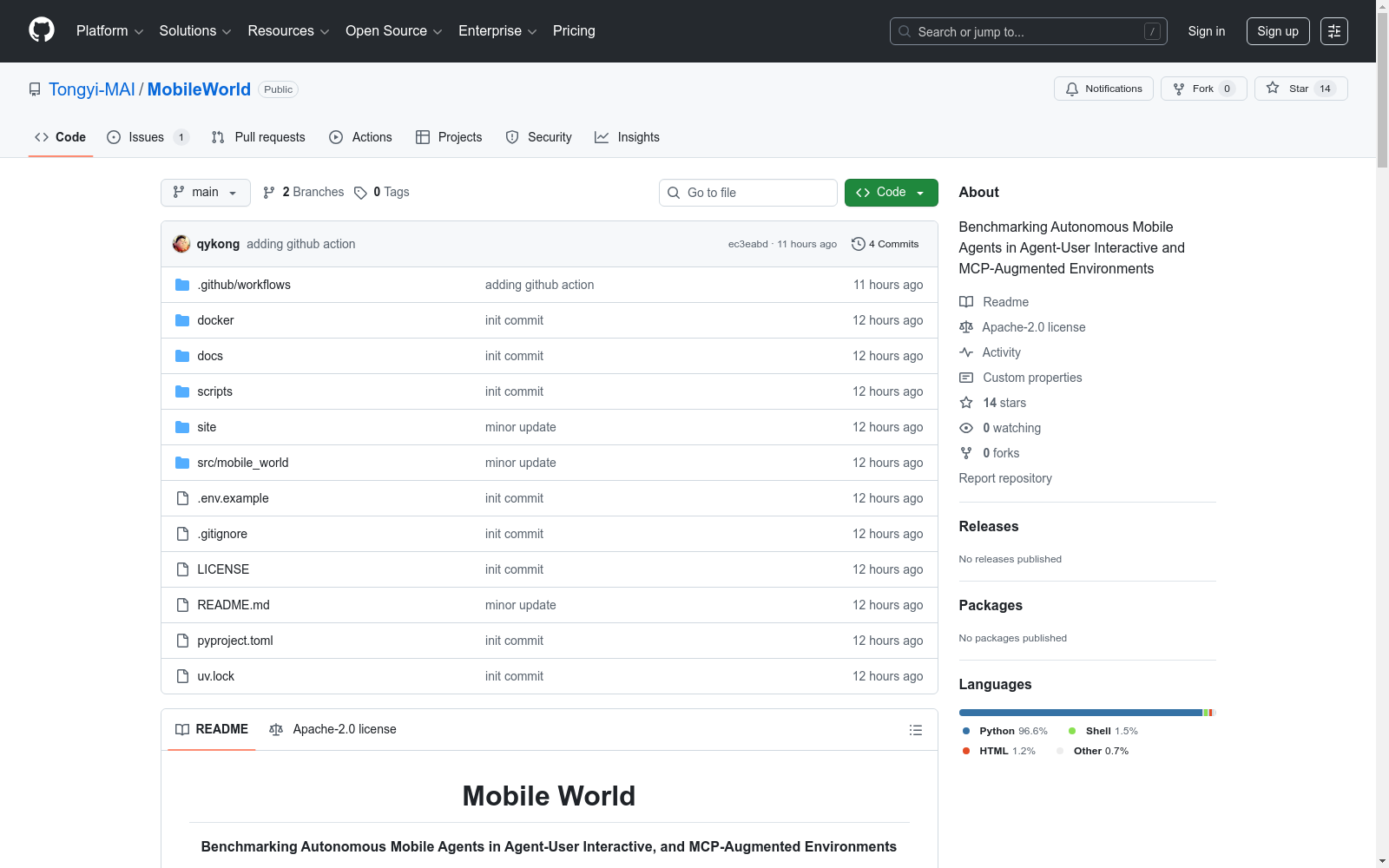Select the README tab in file viewer
The width and height of the screenshot is (1389, 868).
pyautogui.click(x=212, y=729)
